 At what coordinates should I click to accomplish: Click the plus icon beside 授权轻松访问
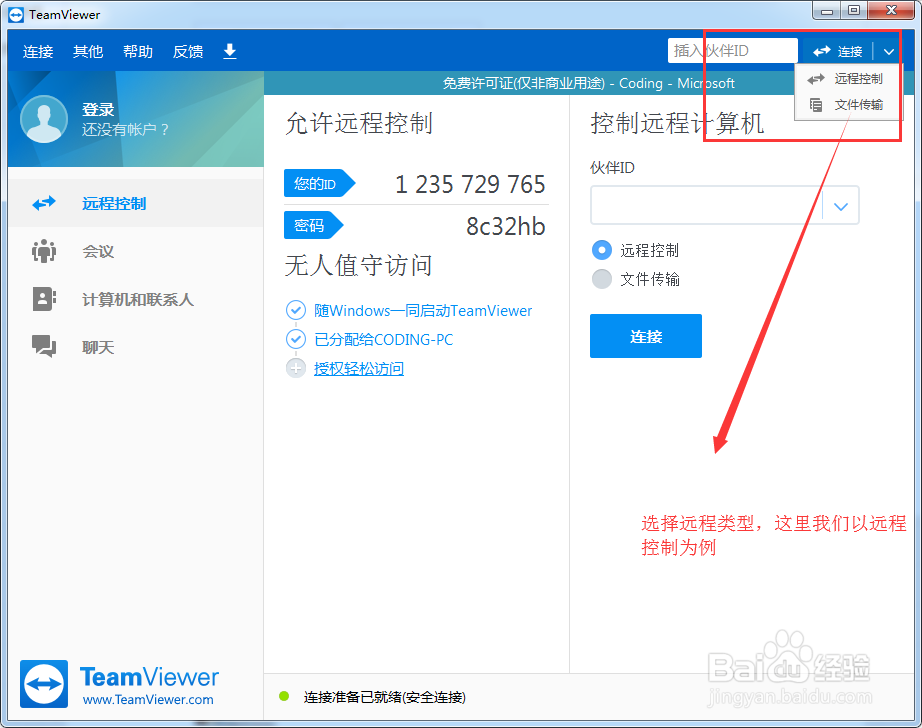coord(296,369)
